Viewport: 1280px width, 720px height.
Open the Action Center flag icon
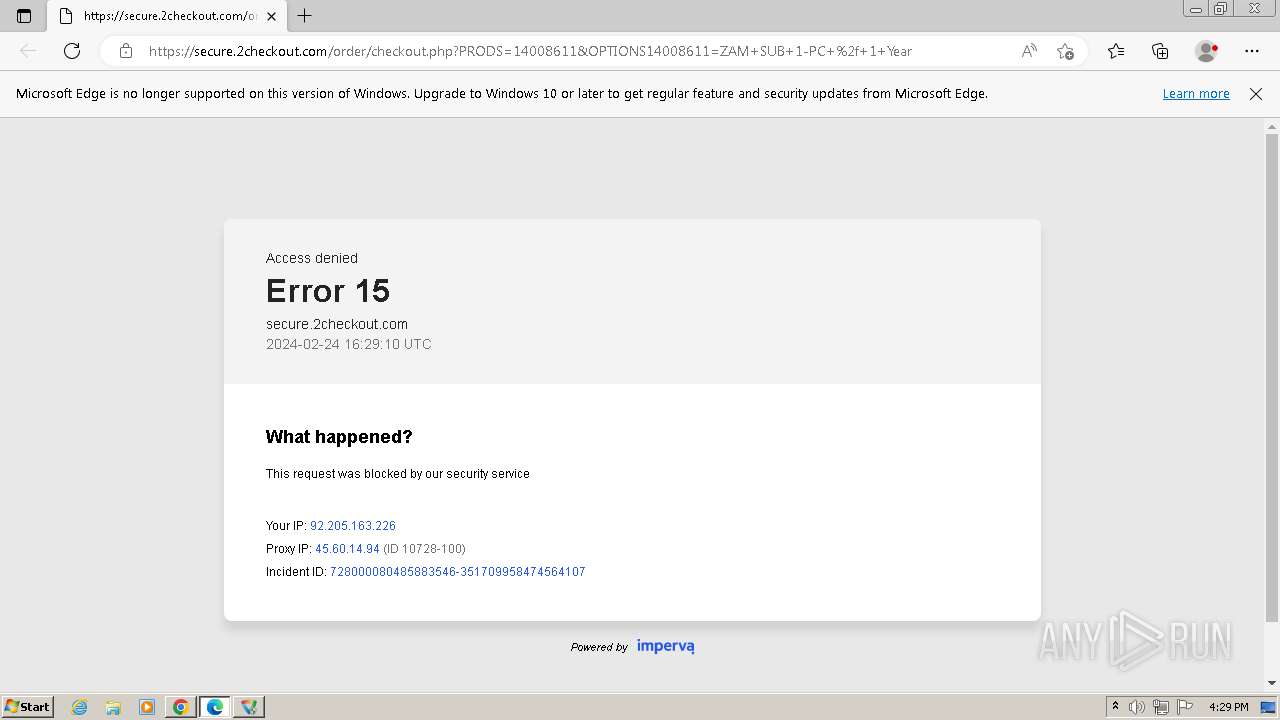tap(1185, 707)
